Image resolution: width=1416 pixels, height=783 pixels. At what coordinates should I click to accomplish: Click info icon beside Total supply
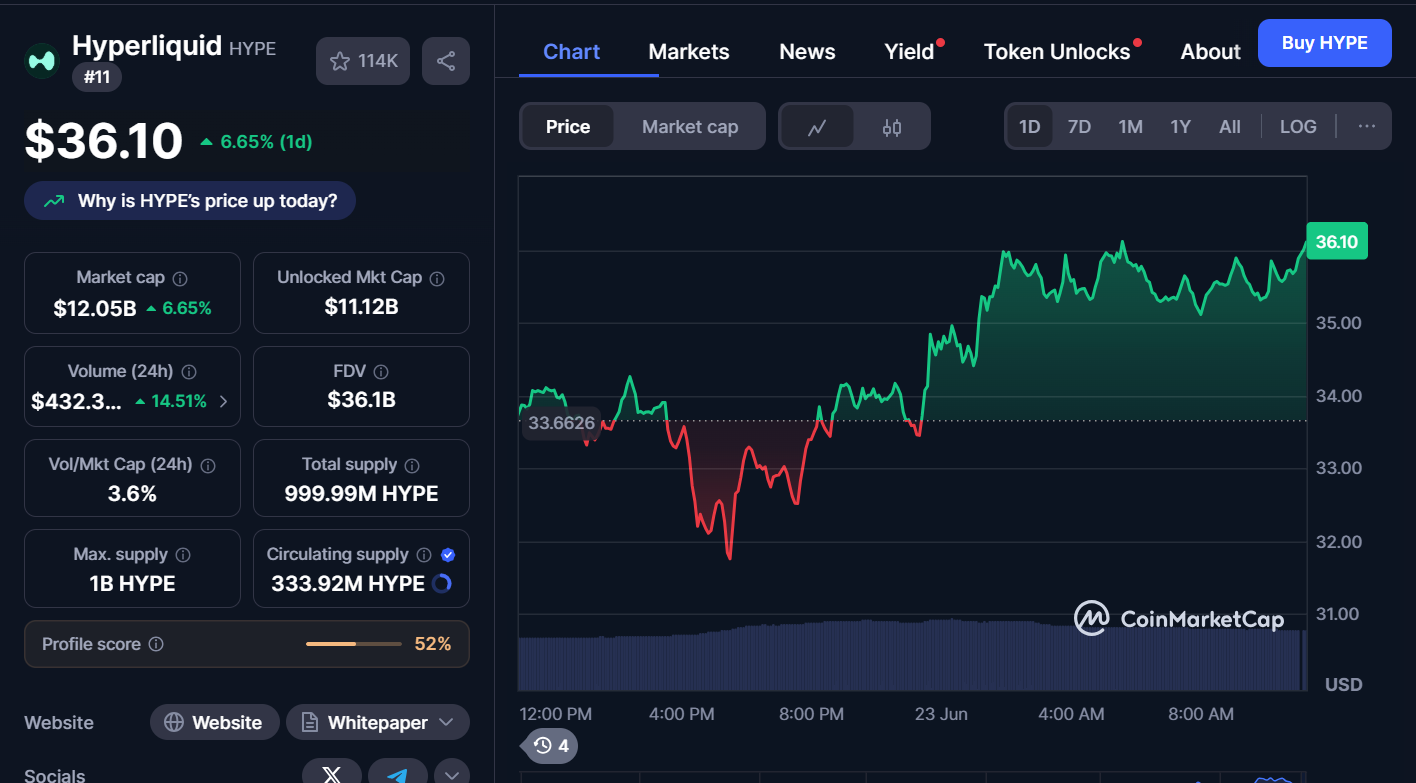(x=412, y=465)
